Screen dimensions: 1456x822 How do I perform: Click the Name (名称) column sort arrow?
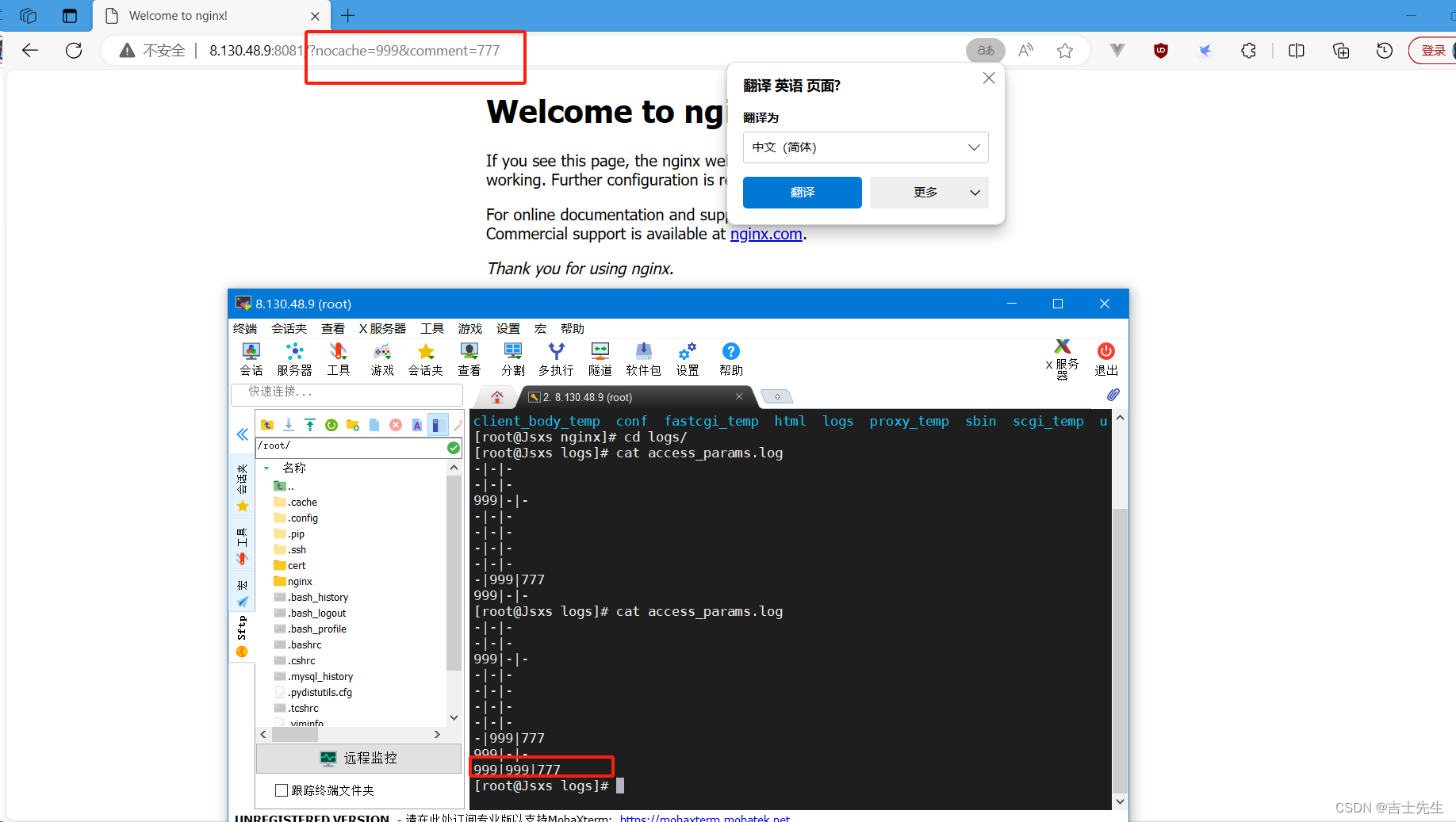point(266,468)
